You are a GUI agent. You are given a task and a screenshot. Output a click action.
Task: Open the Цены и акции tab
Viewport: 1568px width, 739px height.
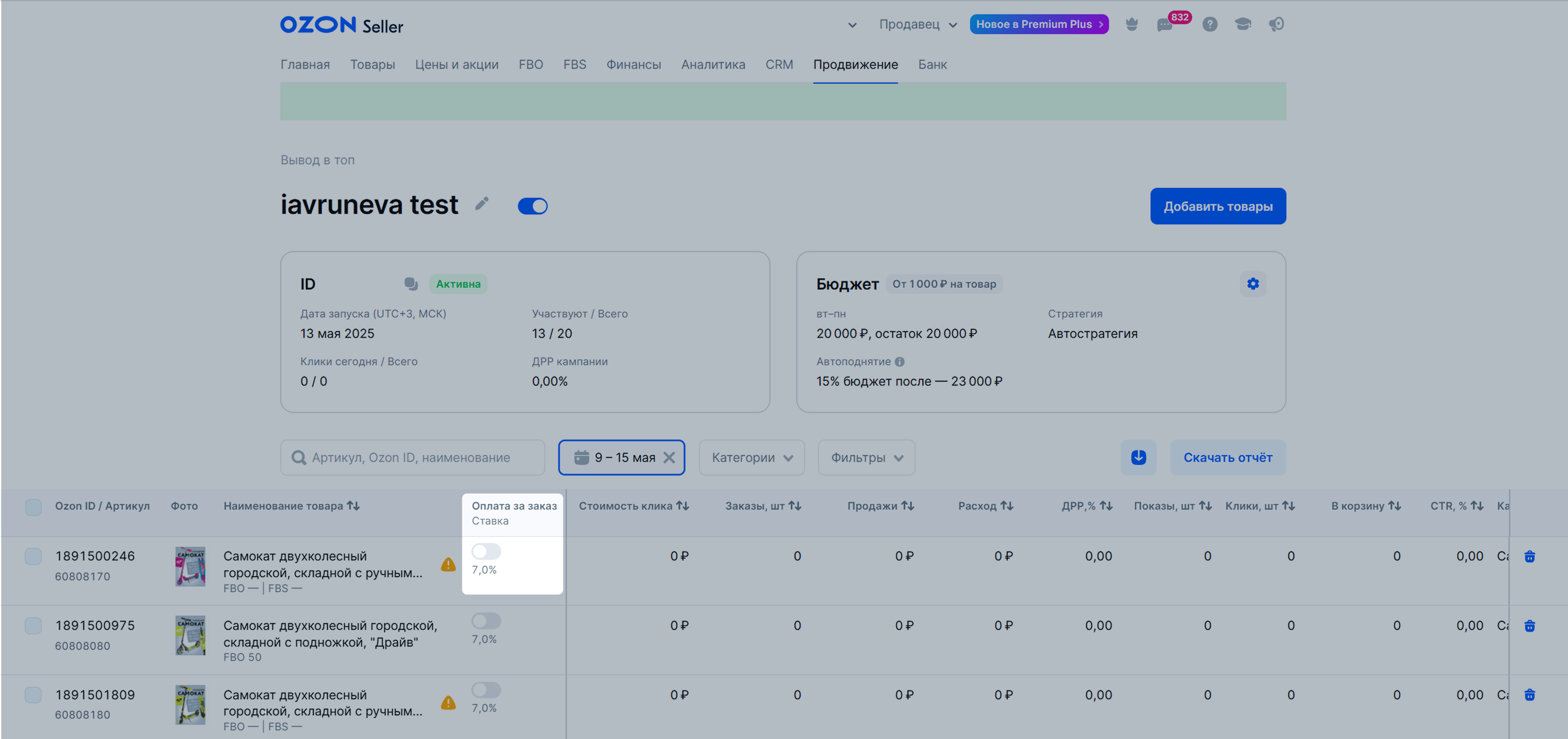(x=457, y=64)
